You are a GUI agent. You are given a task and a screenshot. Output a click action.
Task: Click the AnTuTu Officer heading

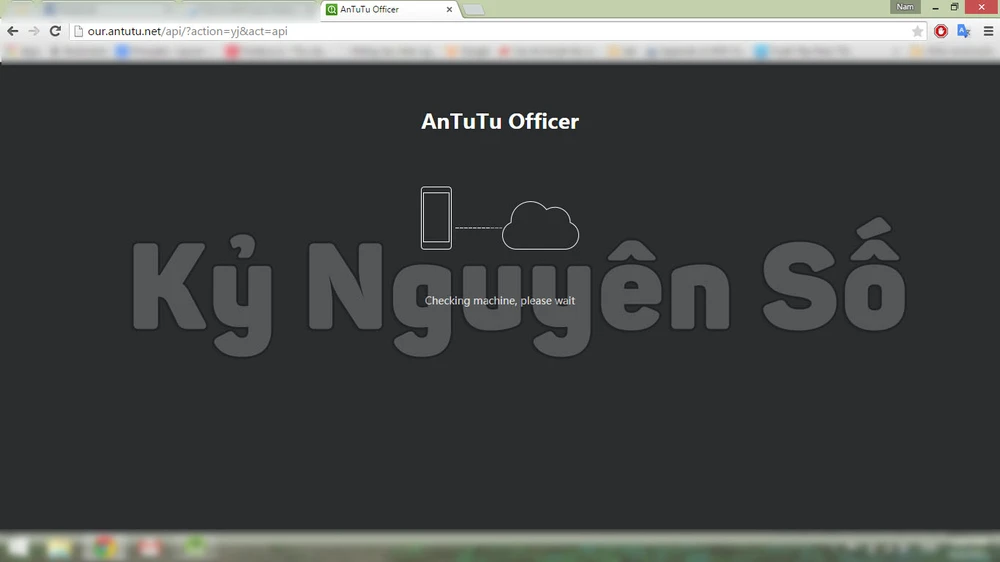pos(500,122)
